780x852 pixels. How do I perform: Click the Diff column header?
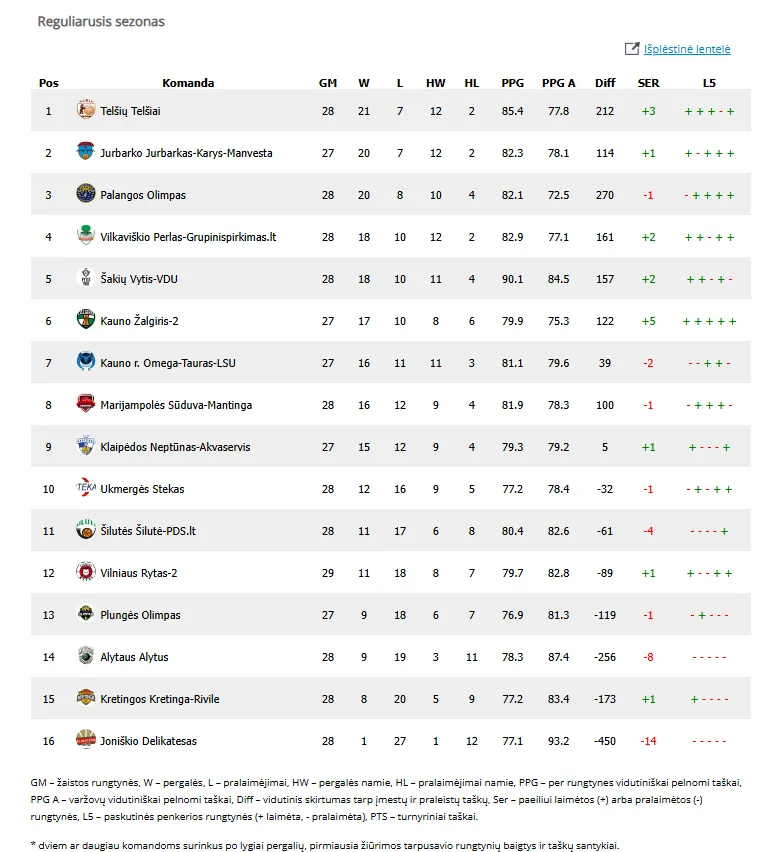coord(605,83)
